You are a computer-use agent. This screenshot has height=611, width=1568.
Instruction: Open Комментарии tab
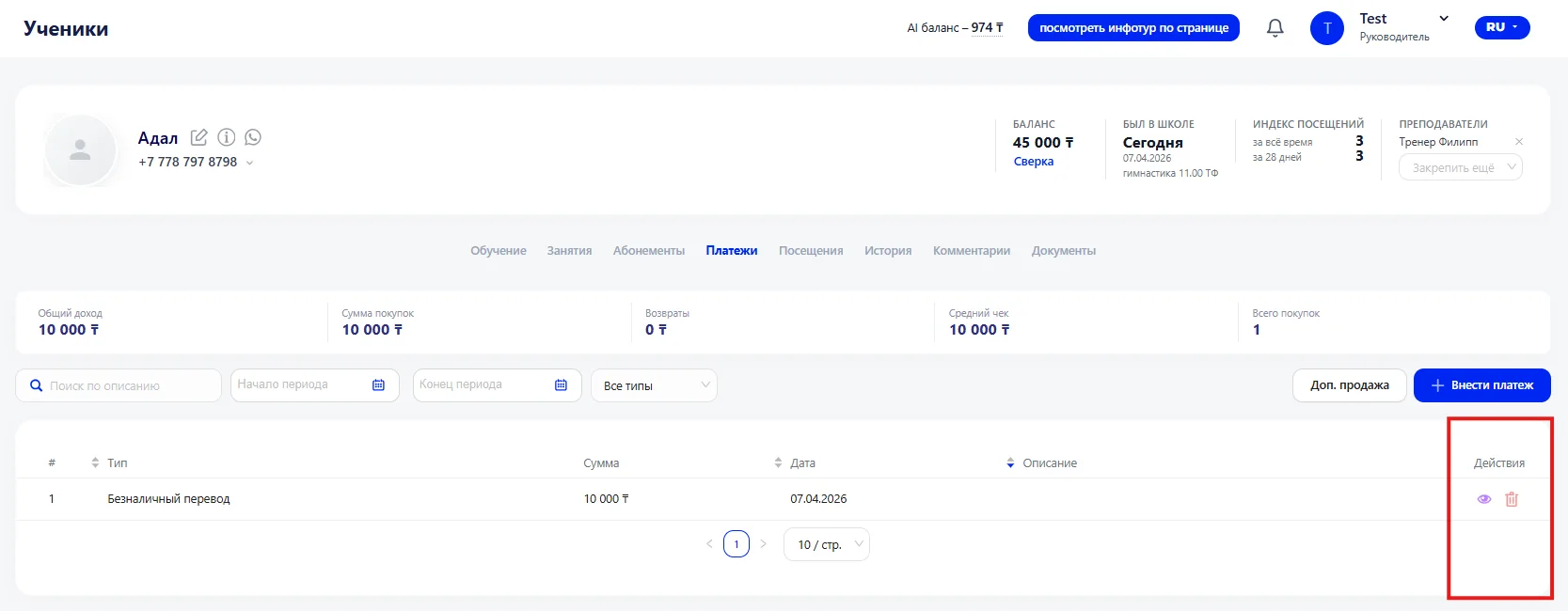(x=972, y=251)
